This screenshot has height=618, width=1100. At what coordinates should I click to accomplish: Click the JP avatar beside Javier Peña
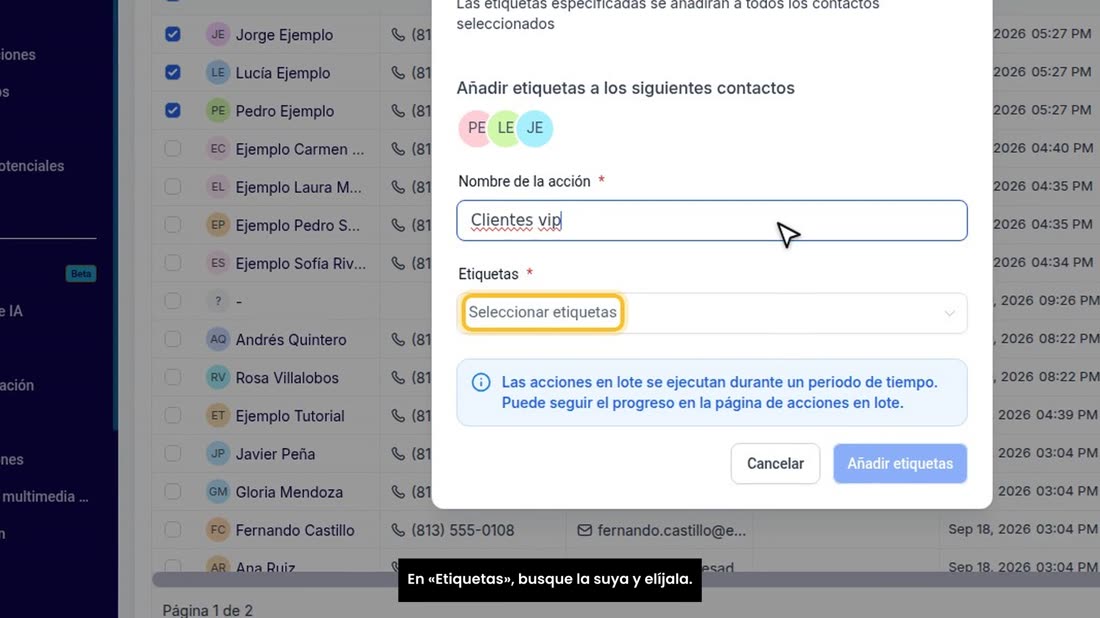coord(218,454)
